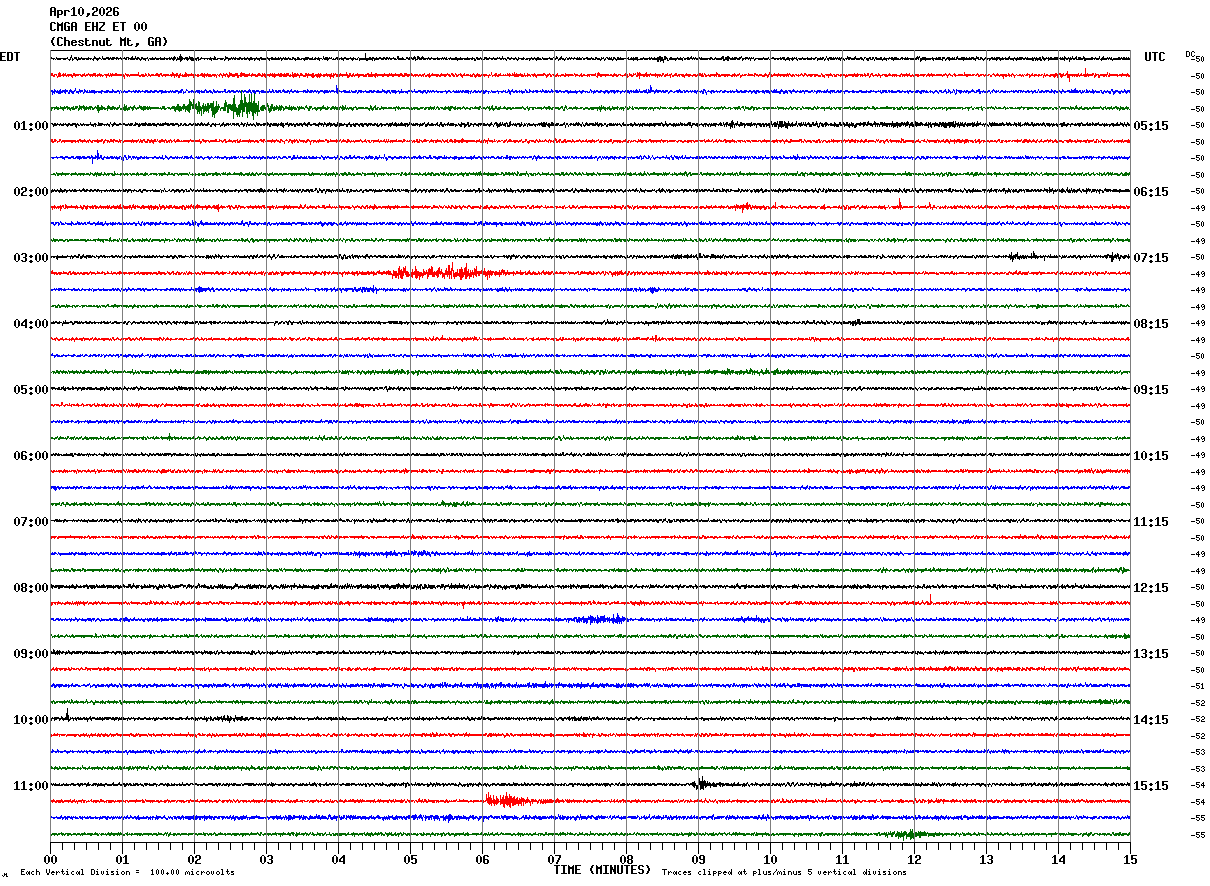Click the EDT timezone label

click(x=10, y=57)
